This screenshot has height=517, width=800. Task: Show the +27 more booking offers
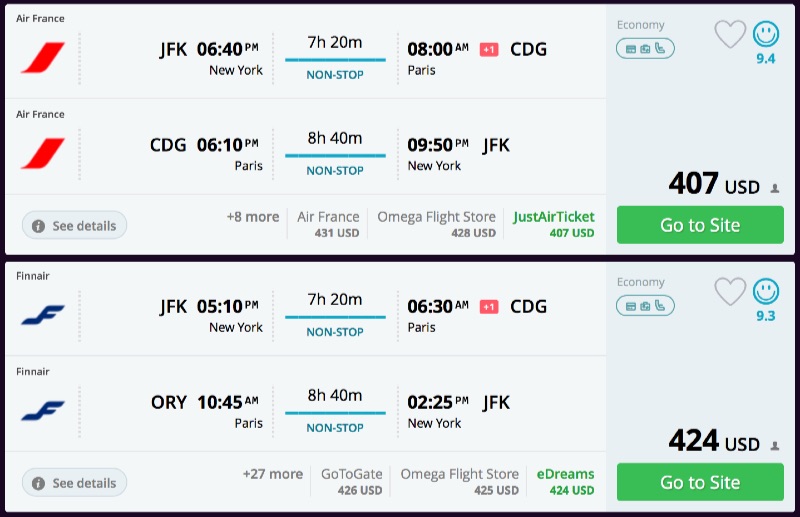pyautogui.click(x=272, y=475)
